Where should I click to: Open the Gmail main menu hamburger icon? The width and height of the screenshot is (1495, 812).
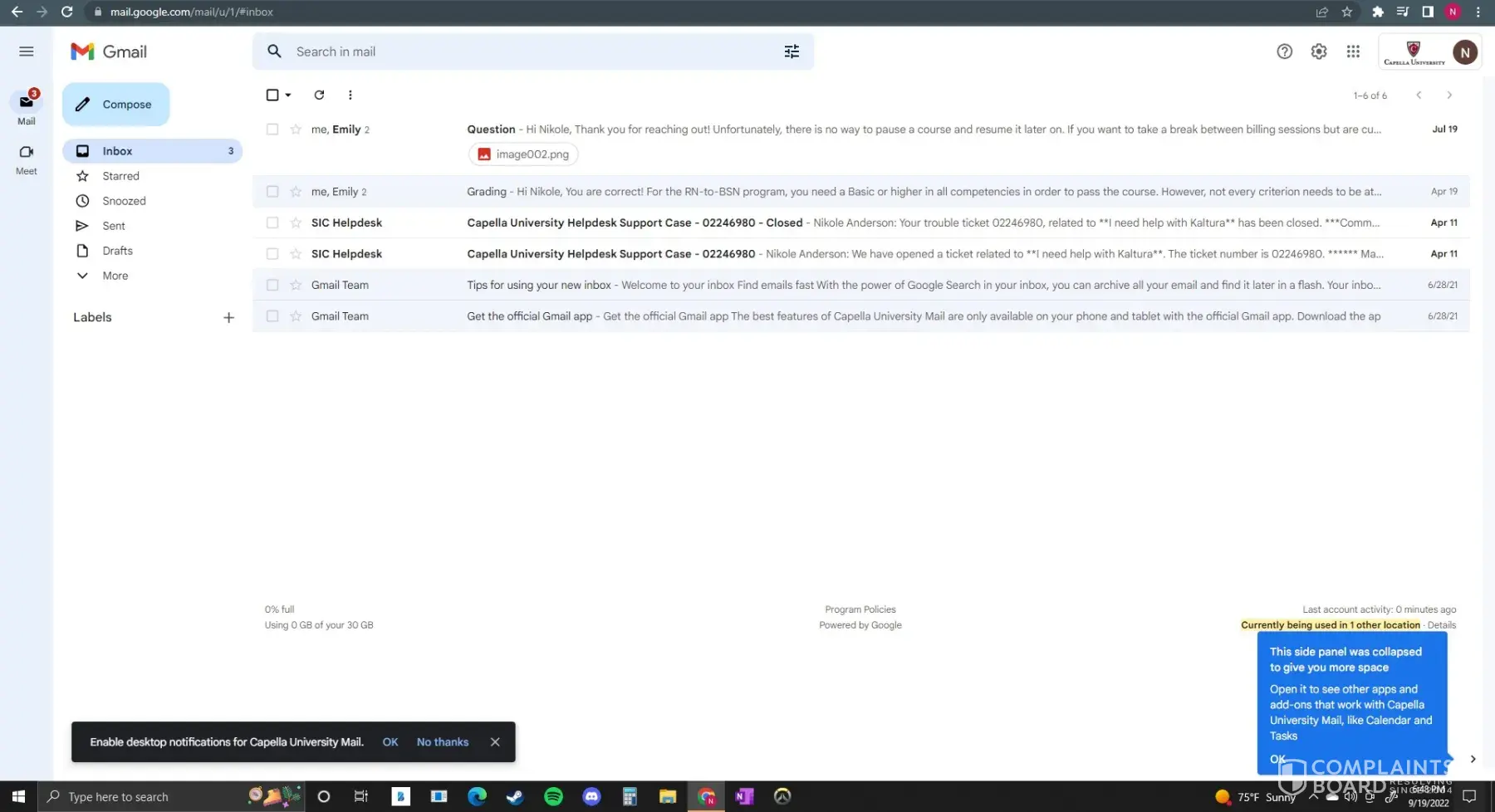click(27, 51)
